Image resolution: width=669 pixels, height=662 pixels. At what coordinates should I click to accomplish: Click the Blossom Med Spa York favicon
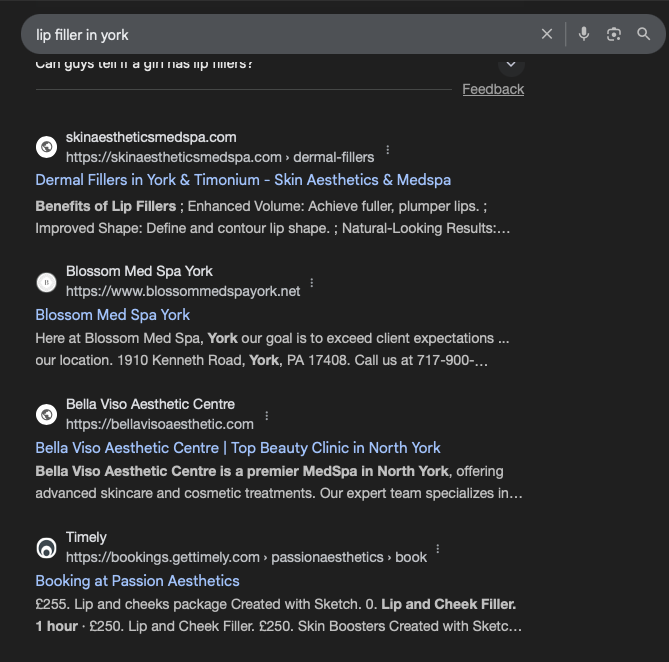(x=46, y=282)
